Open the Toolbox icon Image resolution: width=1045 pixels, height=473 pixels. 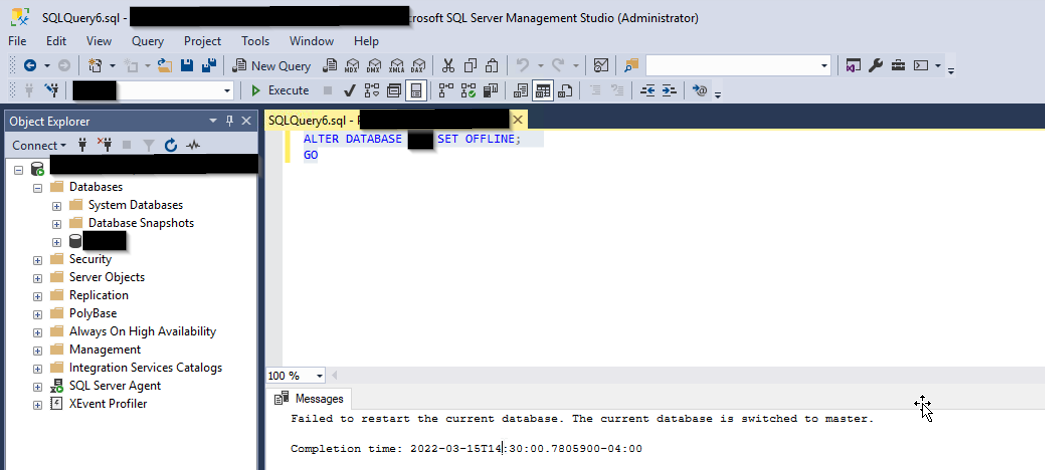pyautogui.click(x=898, y=65)
